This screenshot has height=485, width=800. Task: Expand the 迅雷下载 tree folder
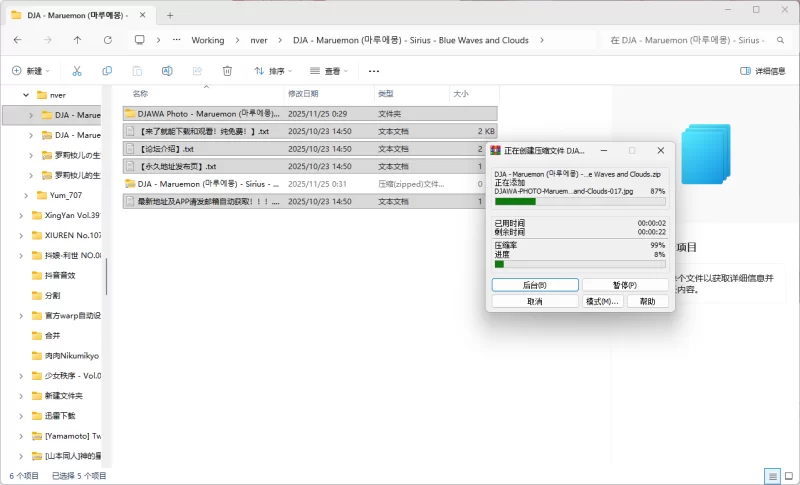[21, 416]
